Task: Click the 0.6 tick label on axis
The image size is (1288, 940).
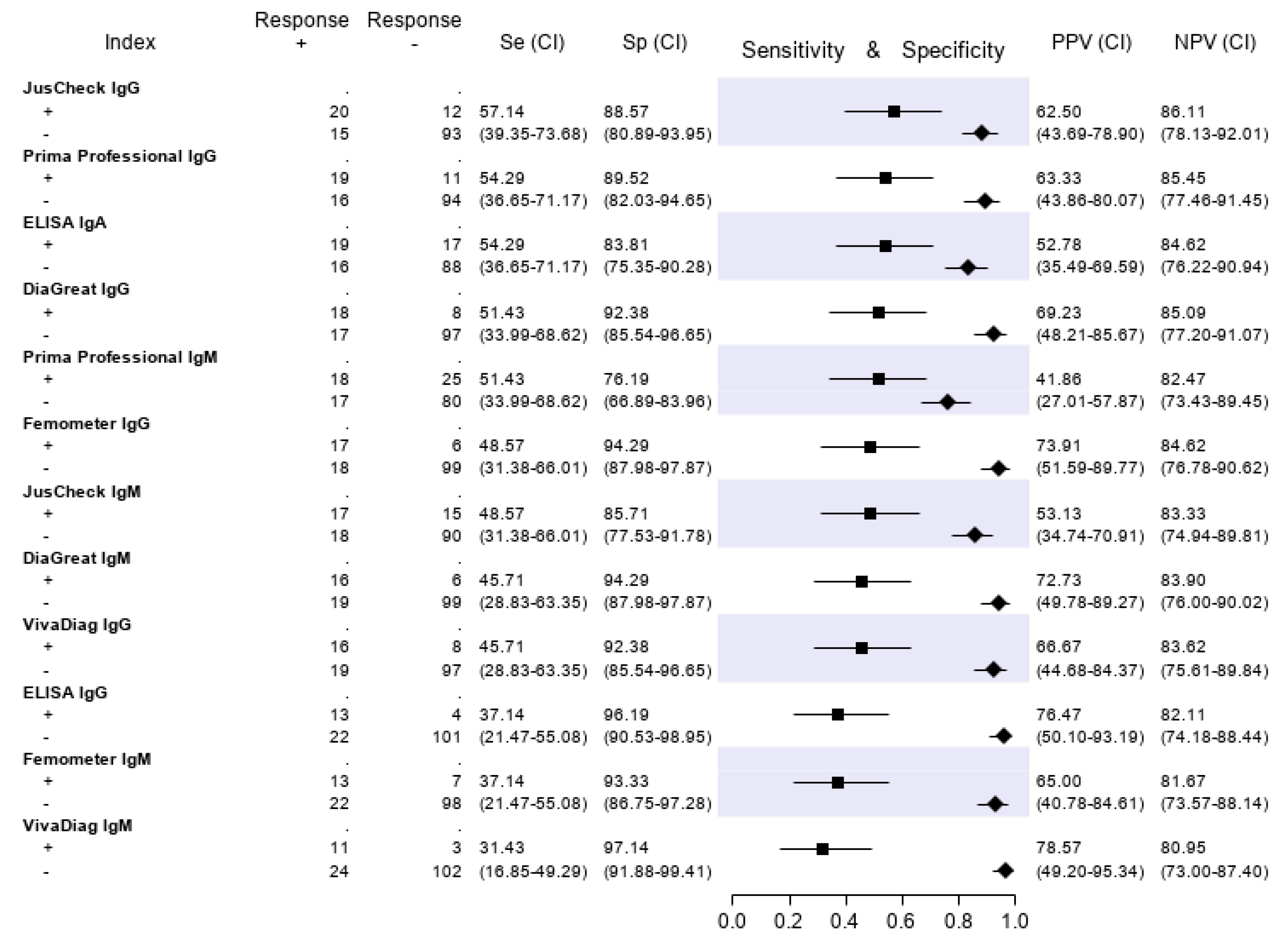Action: click(901, 921)
